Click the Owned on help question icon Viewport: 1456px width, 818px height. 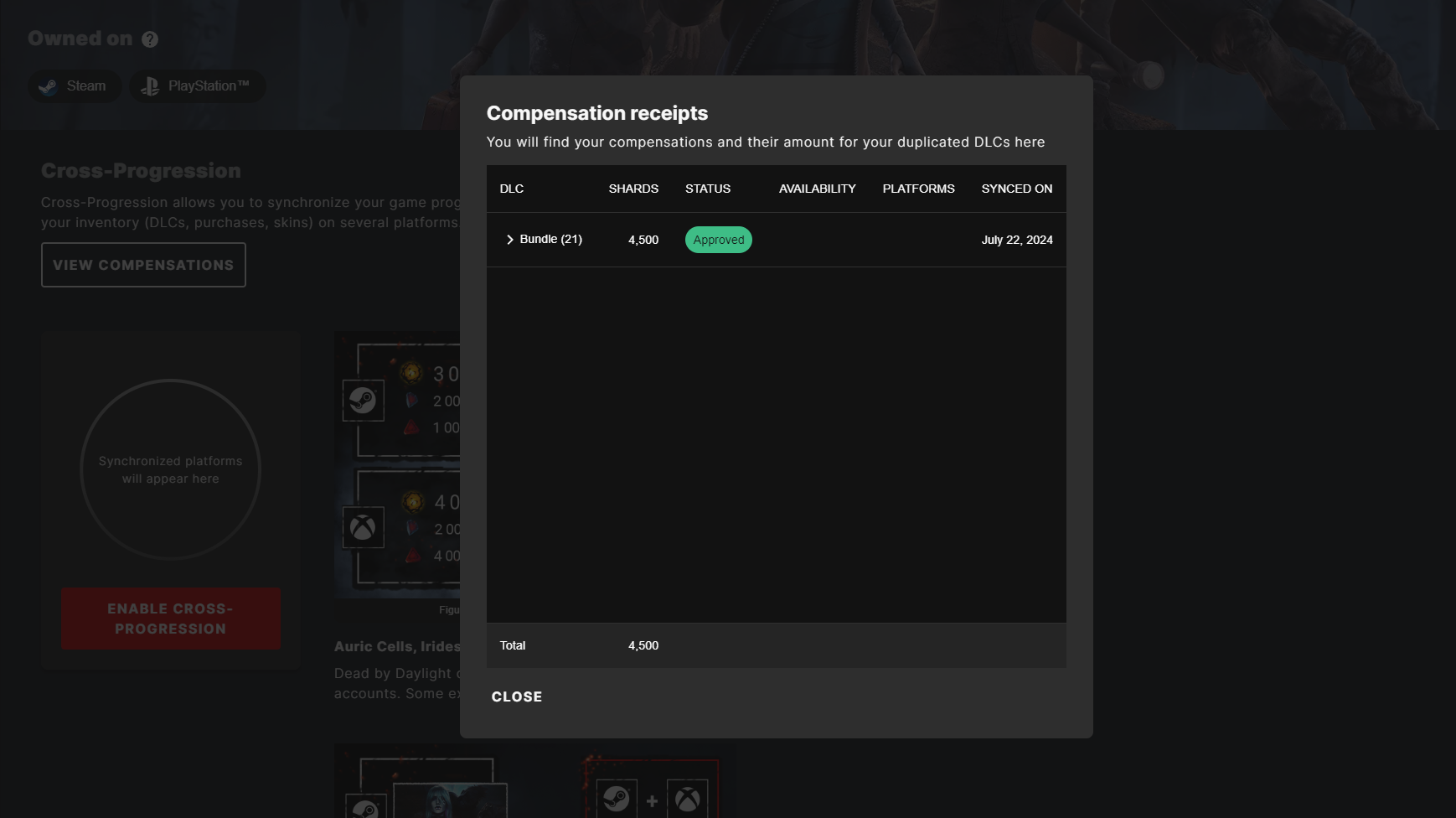[150, 39]
